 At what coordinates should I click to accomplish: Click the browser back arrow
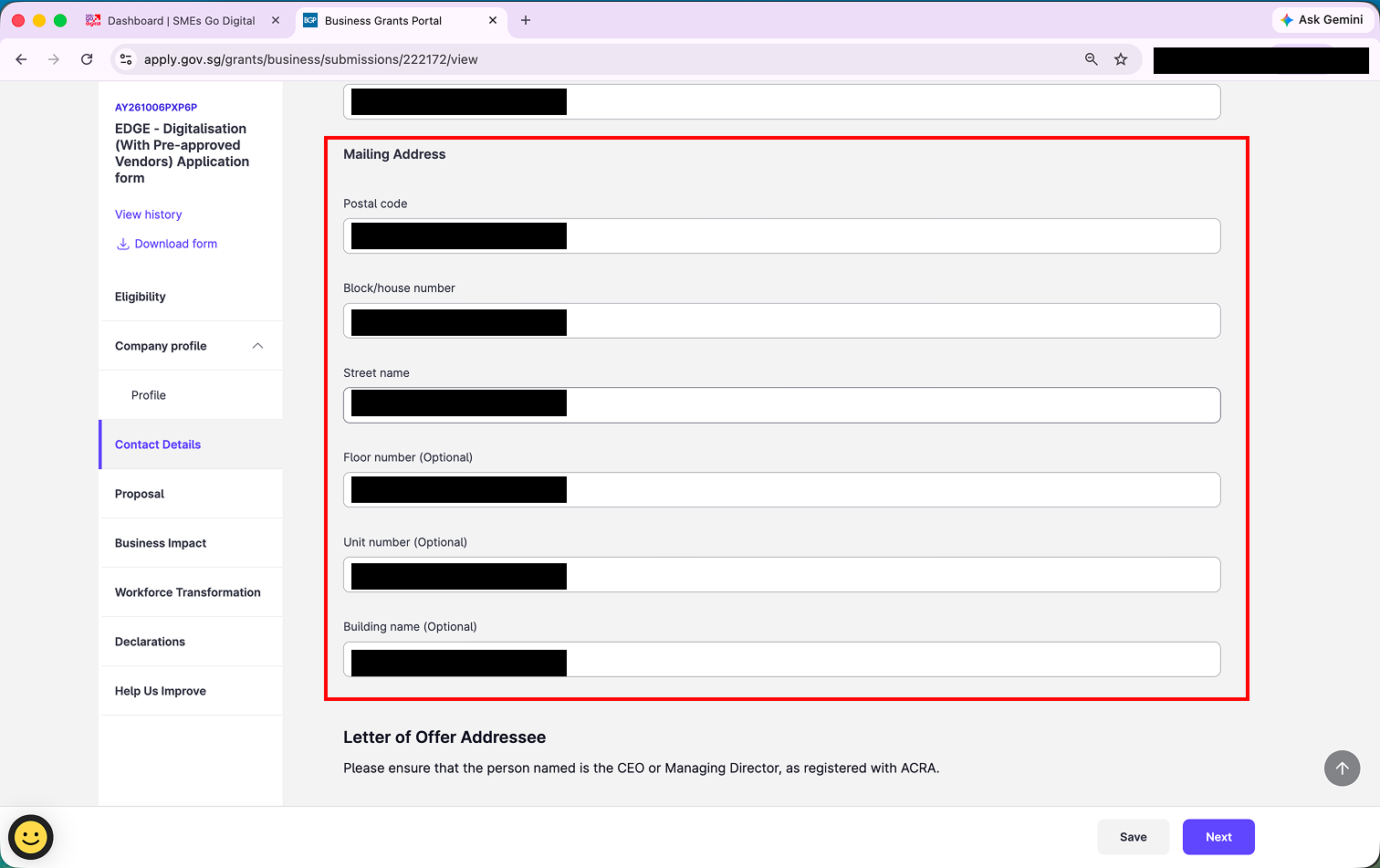pos(21,59)
